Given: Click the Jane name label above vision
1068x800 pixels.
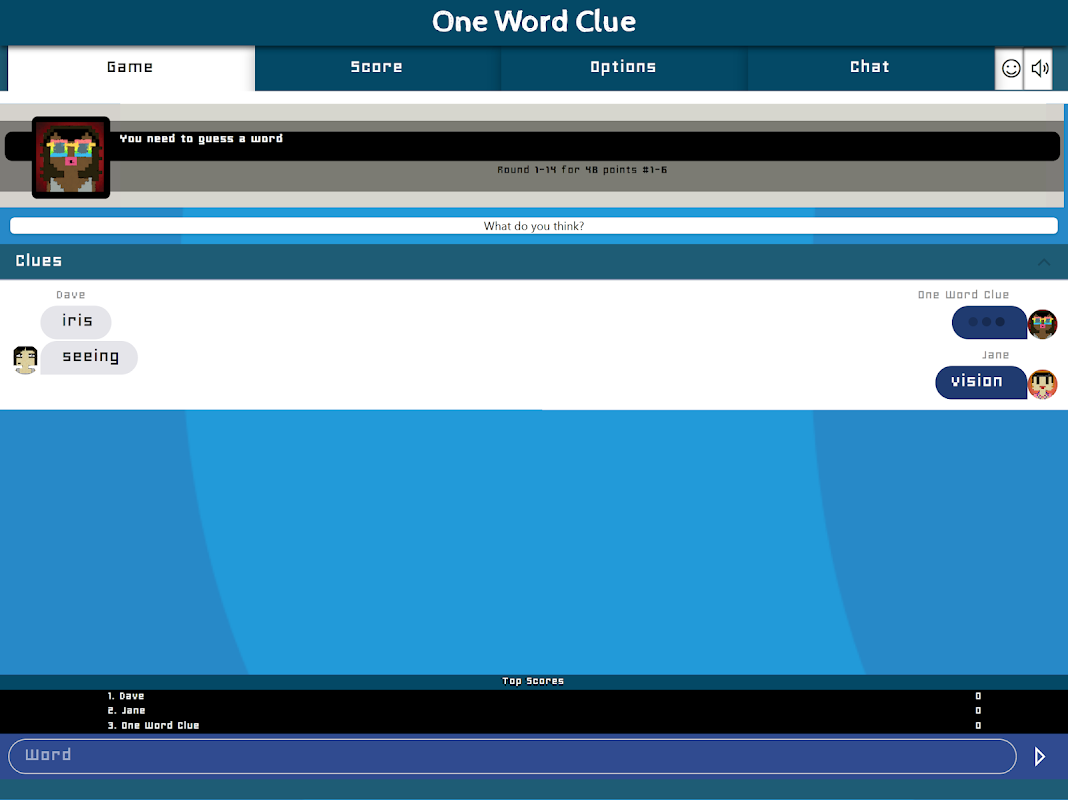Looking at the screenshot, I should click(x=995, y=355).
